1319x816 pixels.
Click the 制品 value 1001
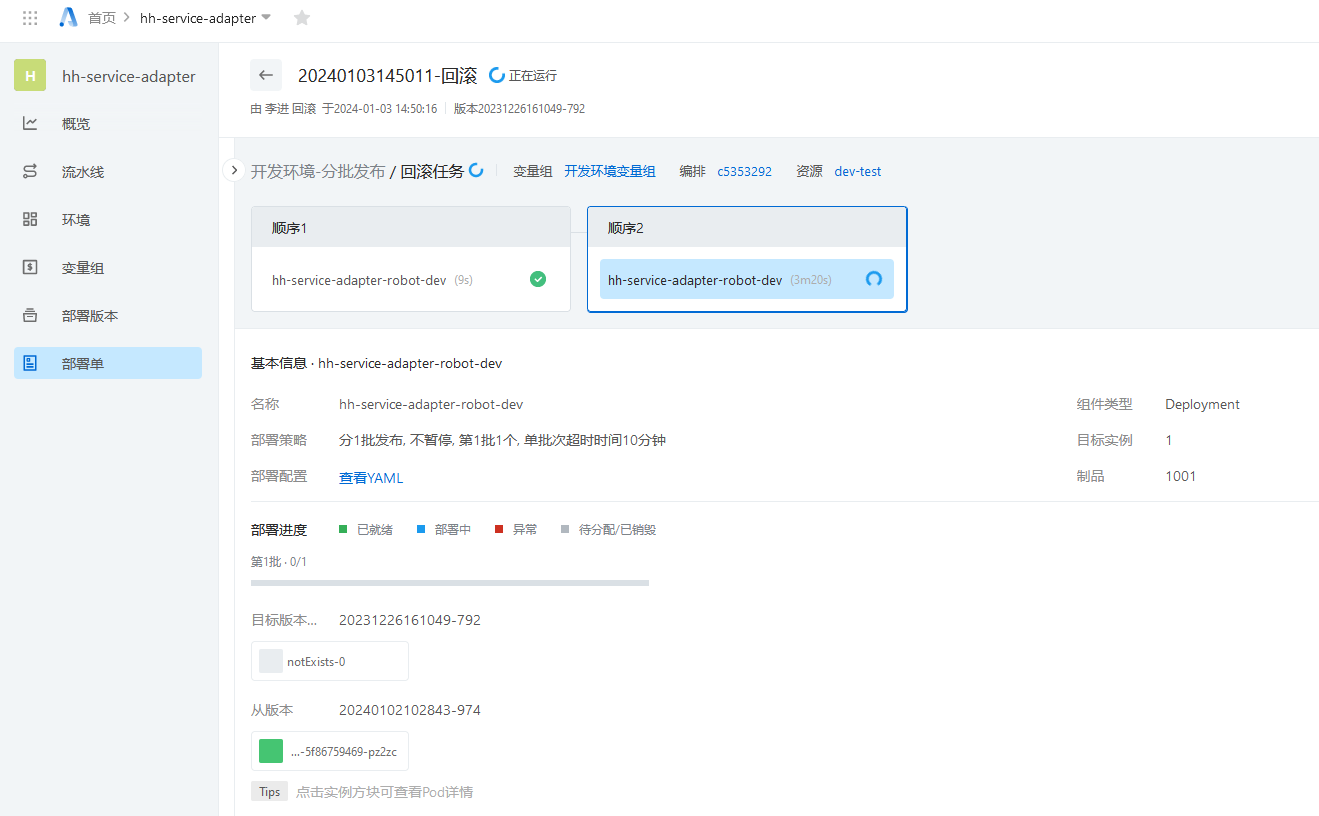click(x=1181, y=476)
